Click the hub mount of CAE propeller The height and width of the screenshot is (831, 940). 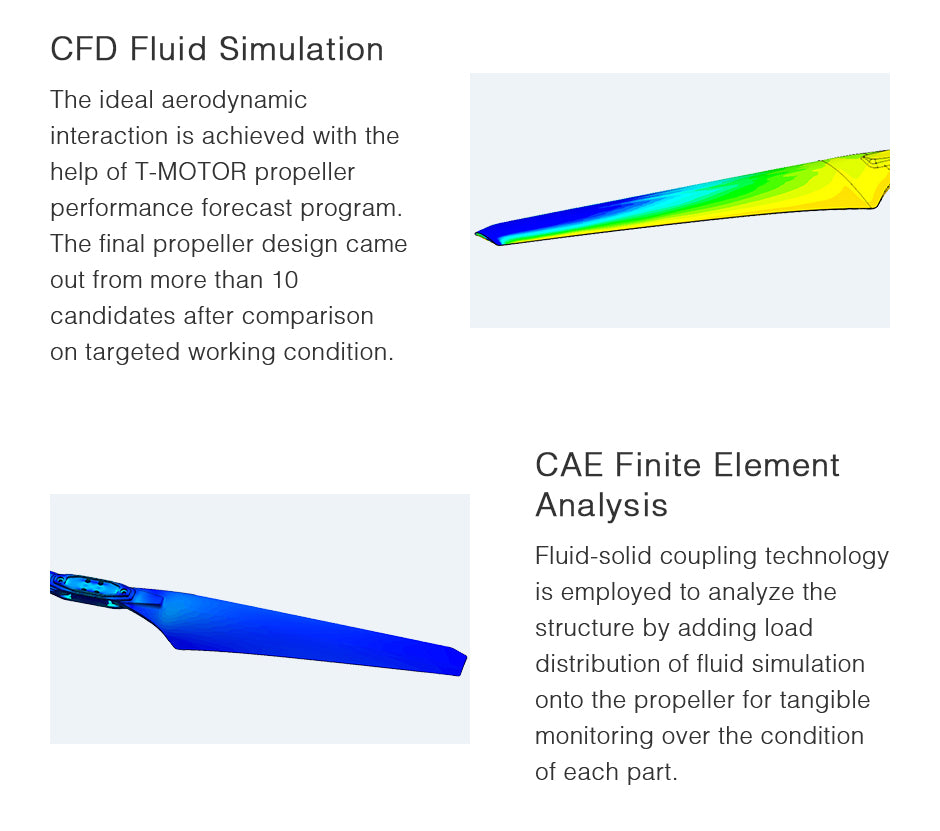(90, 588)
